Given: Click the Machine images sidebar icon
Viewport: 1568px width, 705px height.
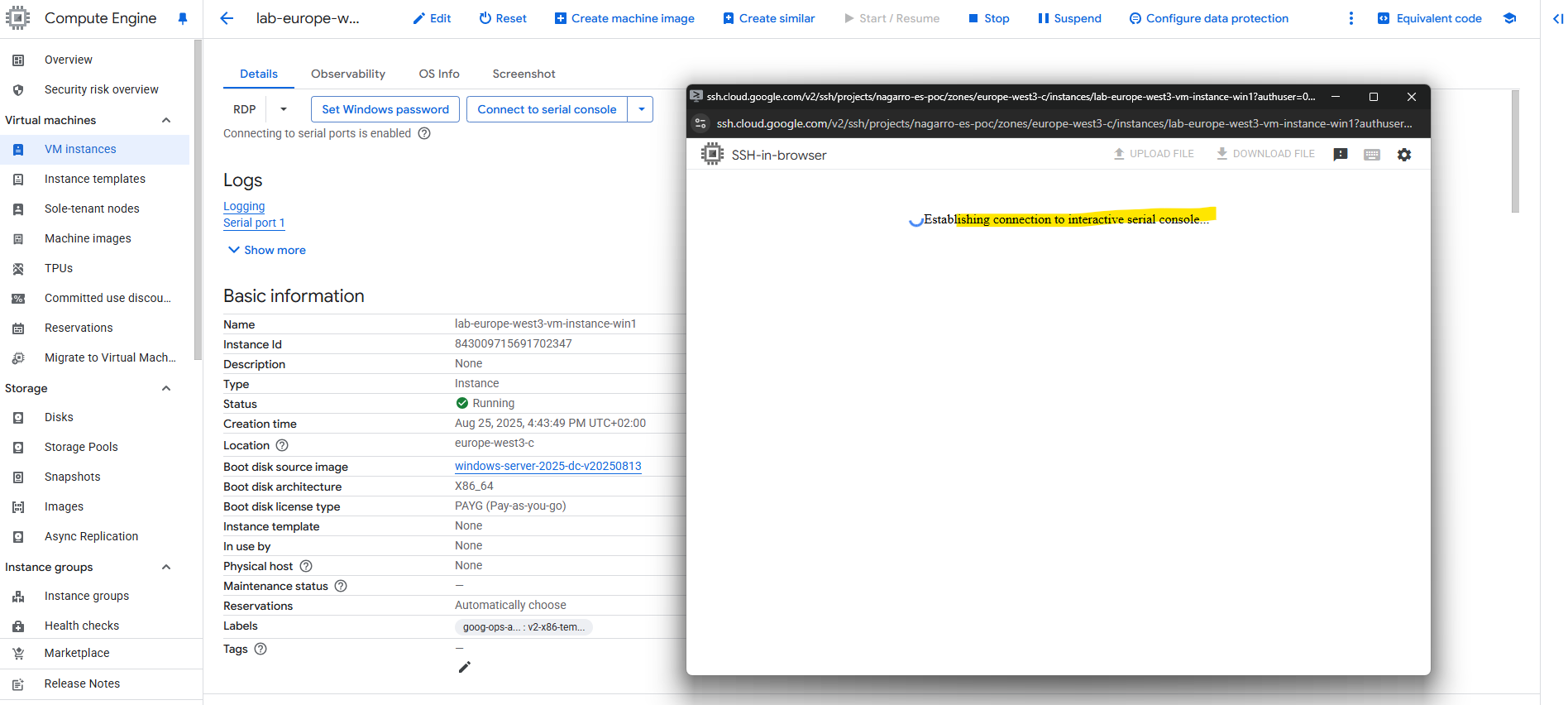Looking at the screenshot, I should pyautogui.click(x=18, y=238).
